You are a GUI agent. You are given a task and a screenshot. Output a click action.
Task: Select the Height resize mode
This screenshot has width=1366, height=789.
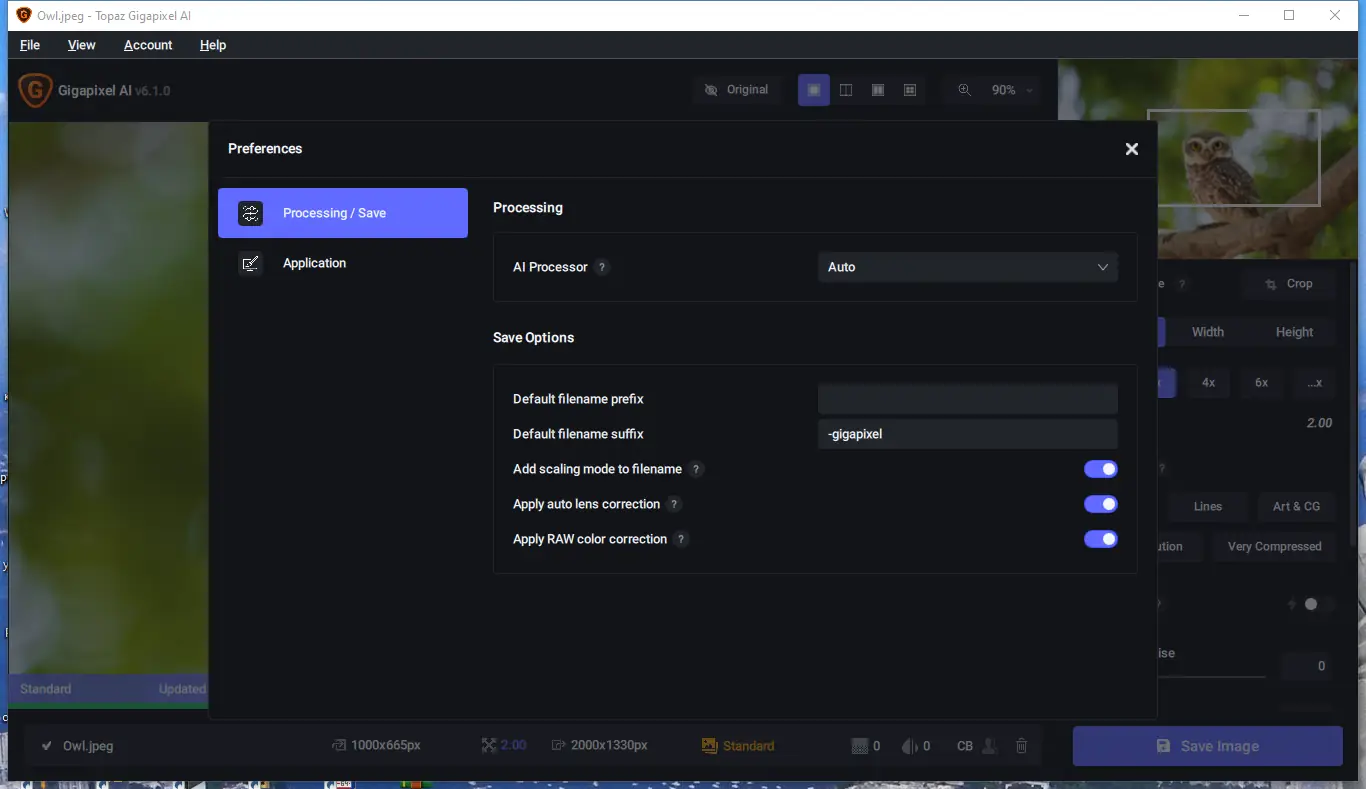click(1294, 332)
